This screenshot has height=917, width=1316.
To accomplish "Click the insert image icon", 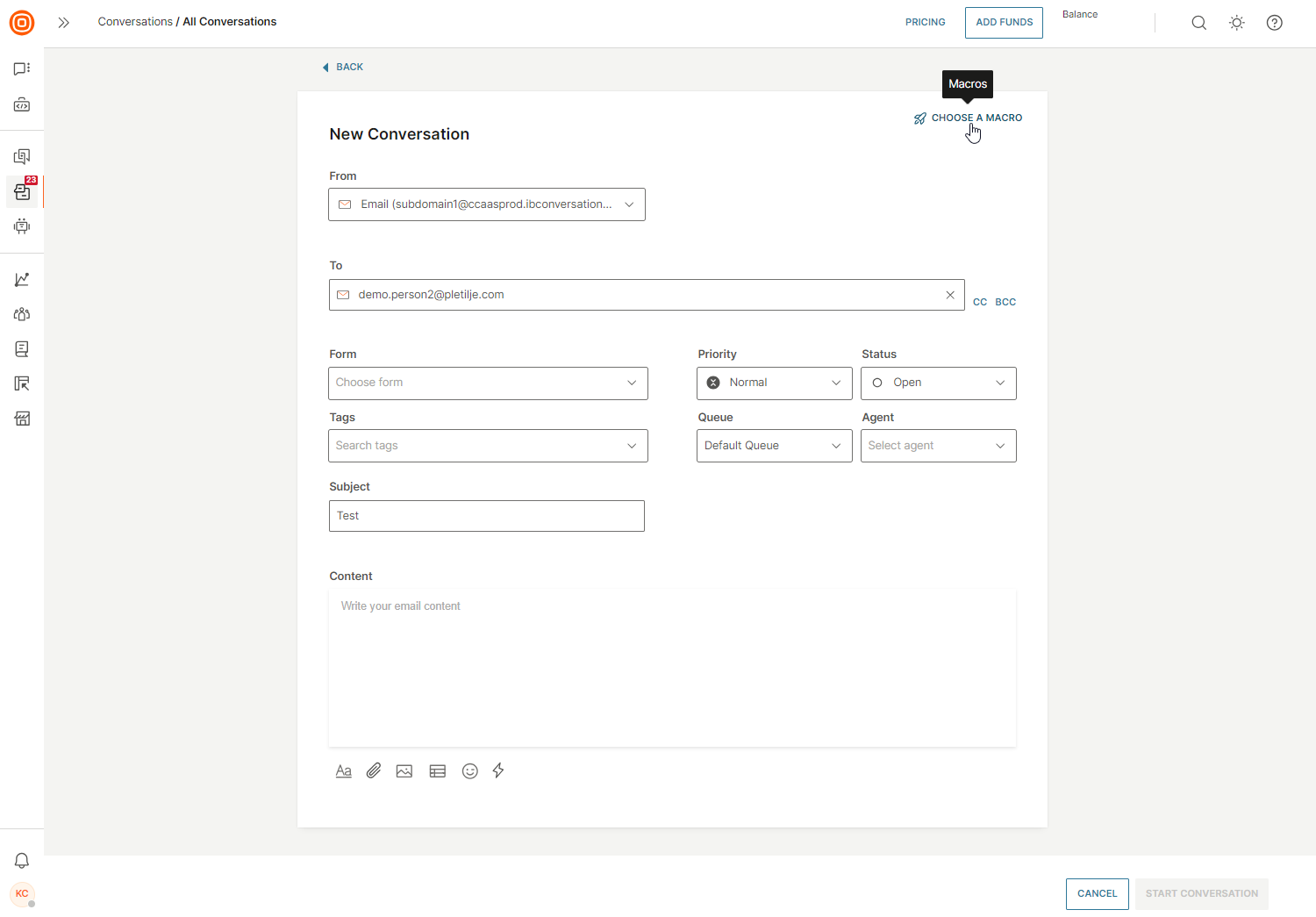I will 404,770.
